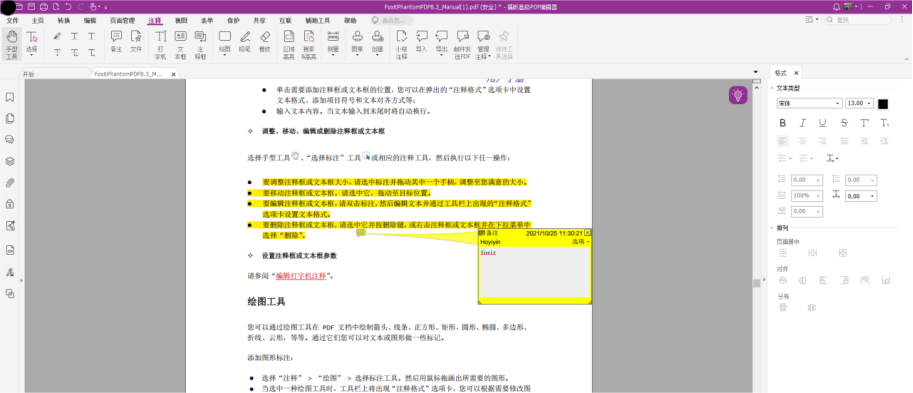Click the Undo arrow in title bar
Viewport: 913px width, 393px height.
pyautogui.click(x=68, y=6)
